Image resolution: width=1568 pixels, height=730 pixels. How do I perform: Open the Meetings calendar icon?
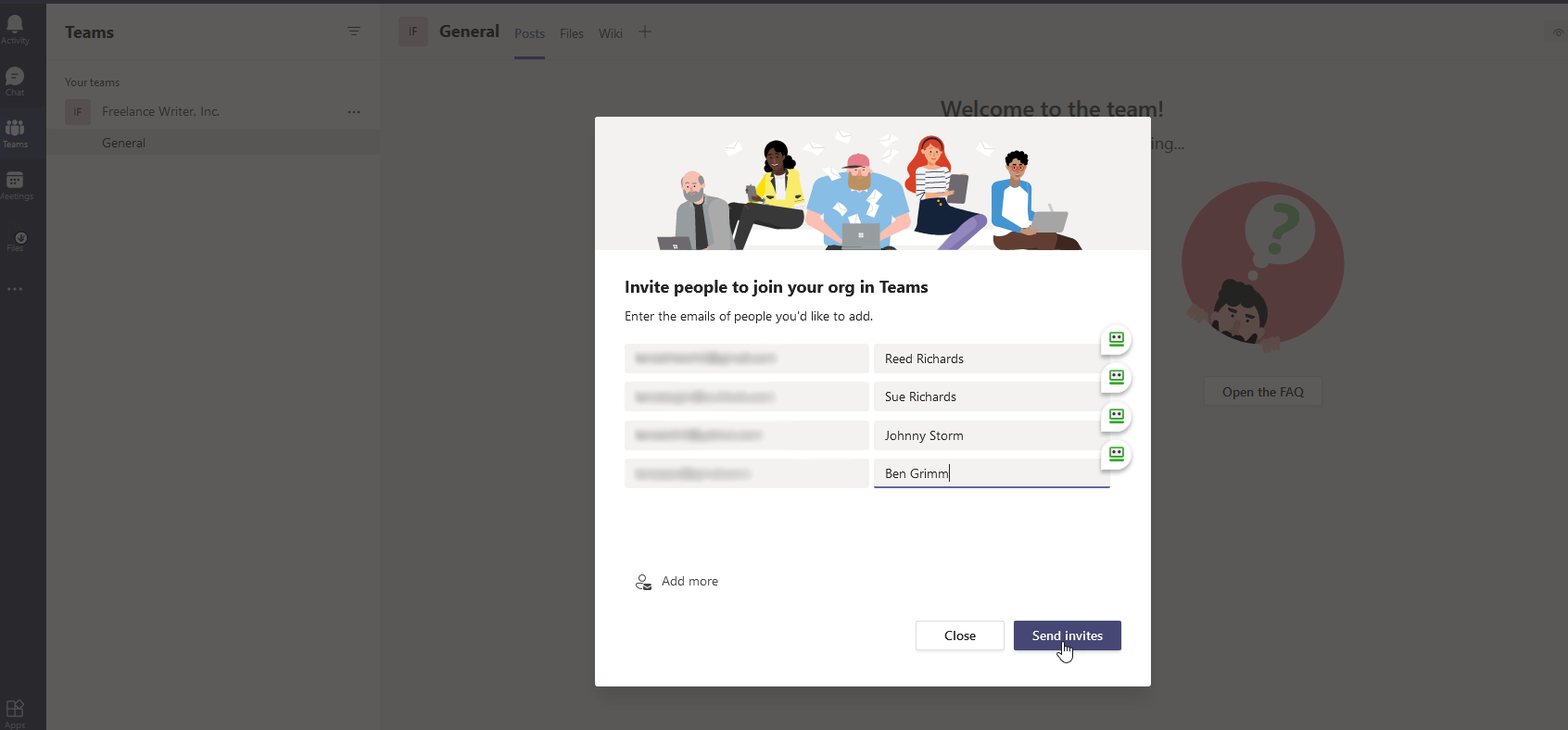tap(15, 184)
